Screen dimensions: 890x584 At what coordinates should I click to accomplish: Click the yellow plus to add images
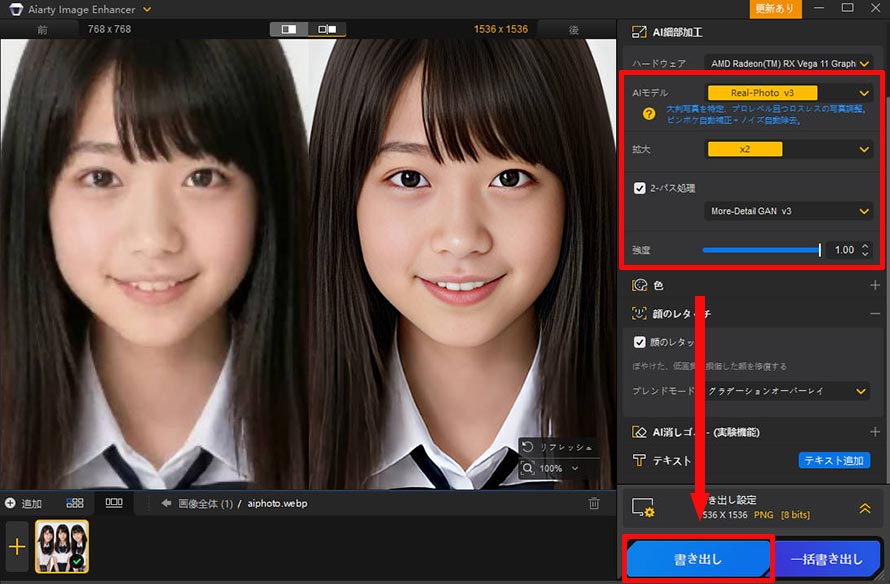tap(18, 546)
